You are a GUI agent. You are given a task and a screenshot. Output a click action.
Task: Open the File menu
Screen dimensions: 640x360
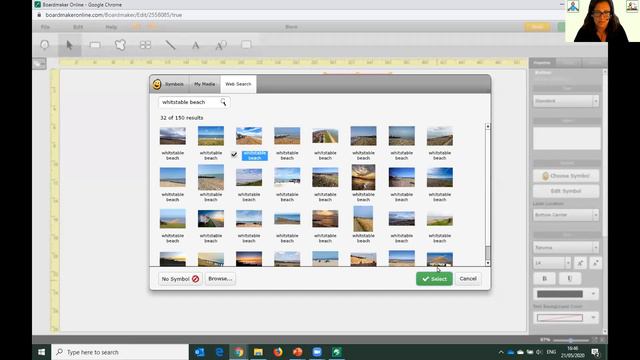(45, 27)
